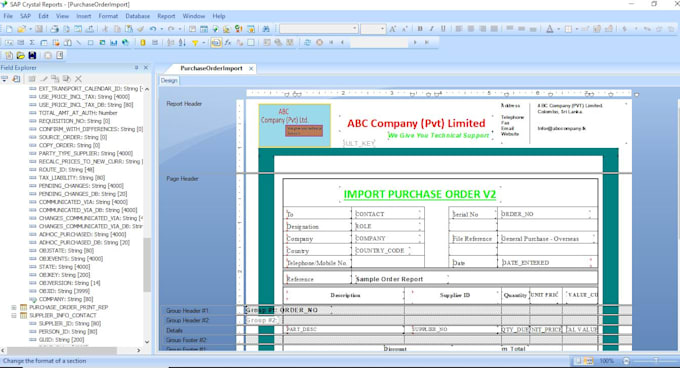The width and height of the screenshot is (680, 368).
Task: Close the PurchaseOrderImport tab
Action: (x=251, y=68)
